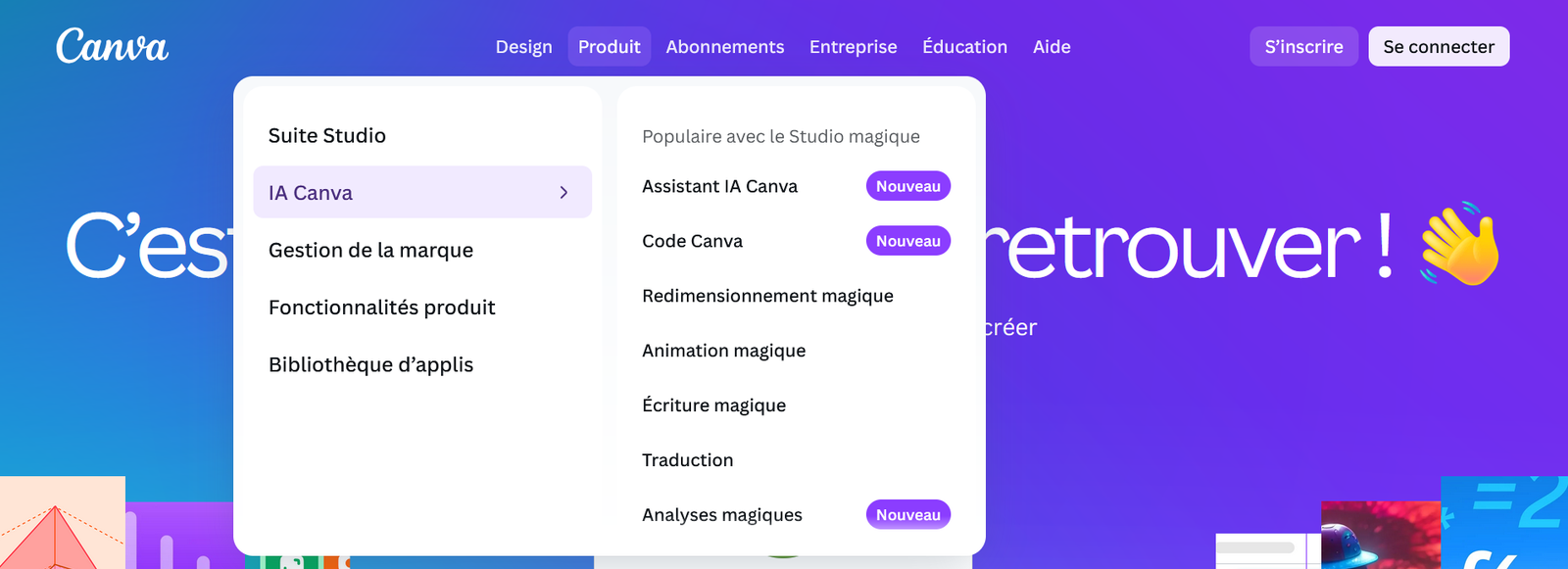Click Nouveau badge beside Analyses magiques
Image resolution: width=1568 pixels, height=569 pixels.
pos(907,515)
